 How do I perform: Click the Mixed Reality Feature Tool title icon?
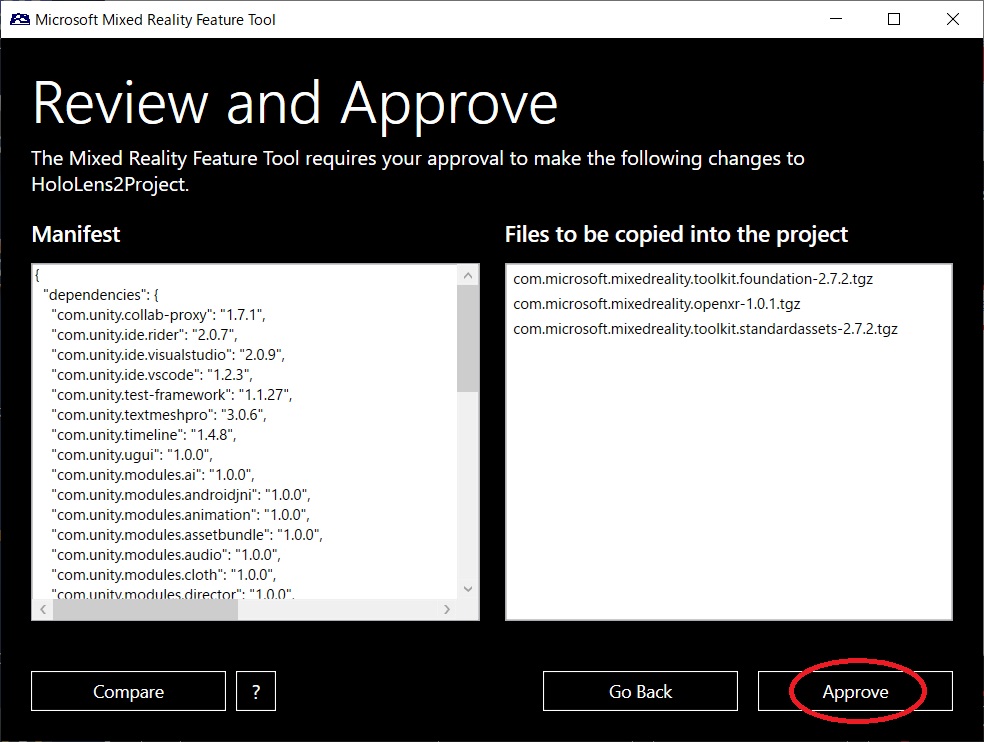tap(19, 19)
